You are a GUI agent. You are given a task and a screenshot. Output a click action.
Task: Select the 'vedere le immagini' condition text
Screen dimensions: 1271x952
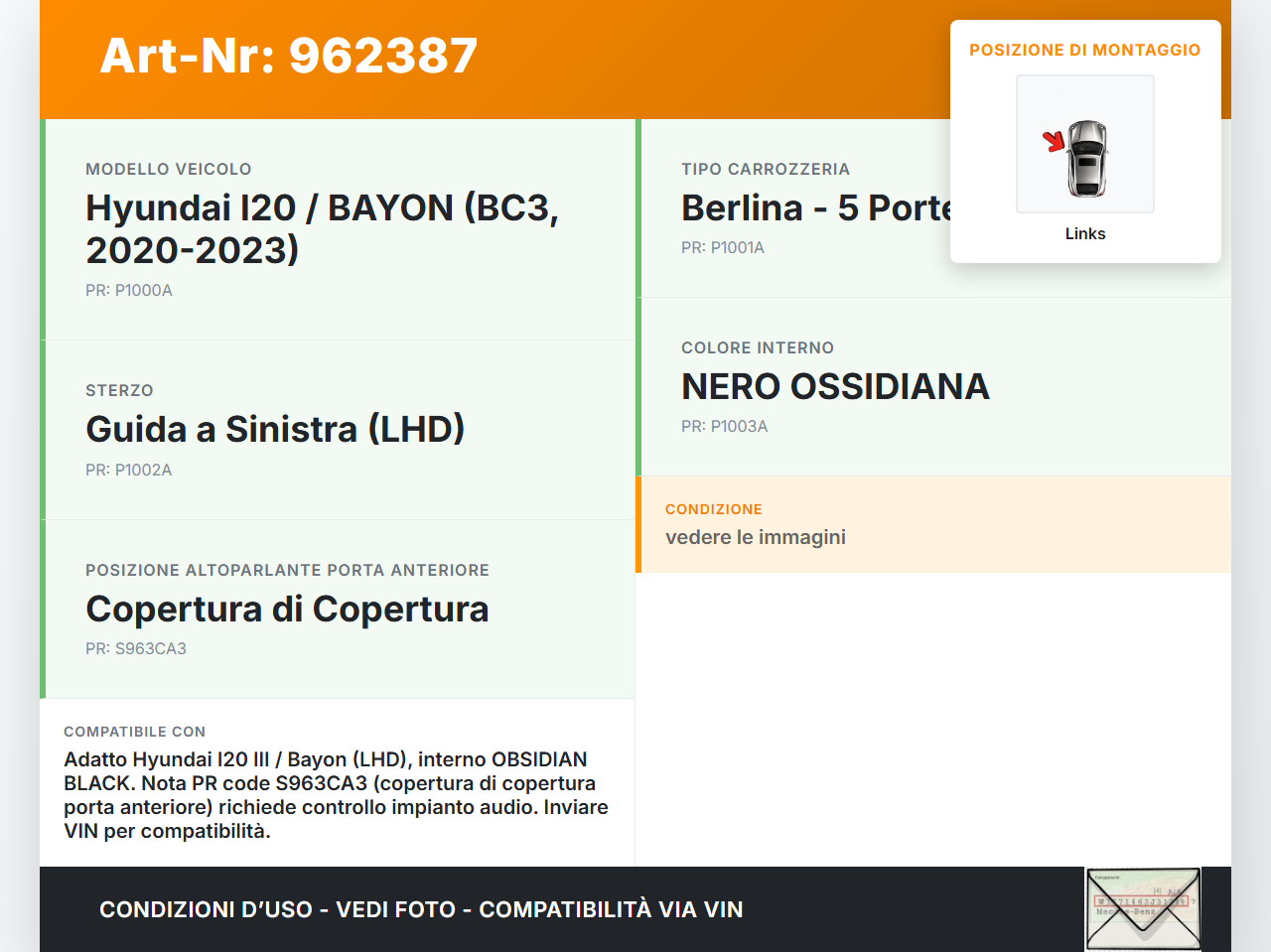pos(756,537)
